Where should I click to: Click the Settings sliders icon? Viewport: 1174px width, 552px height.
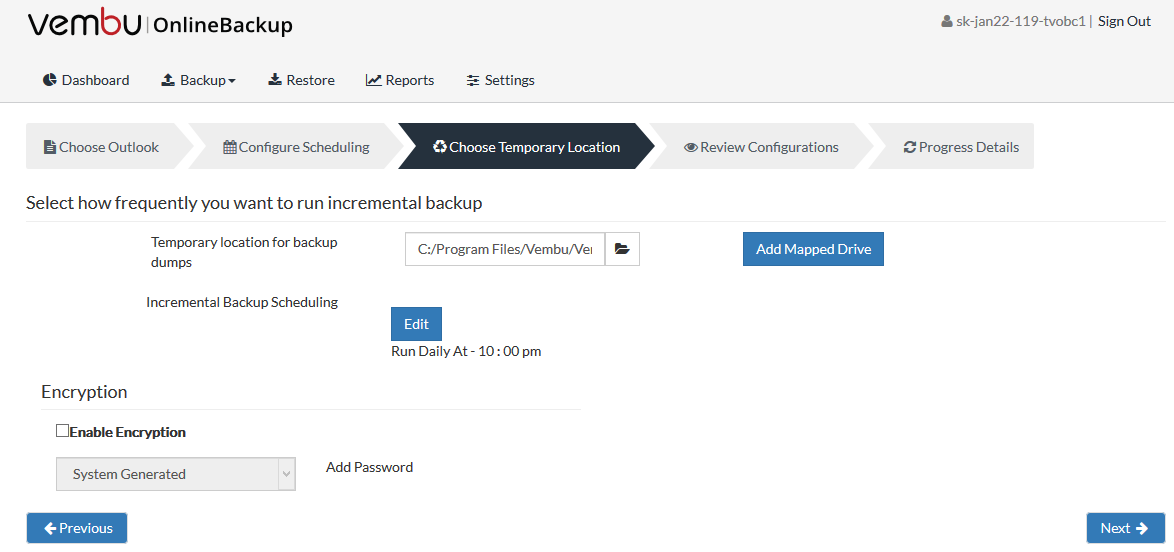tap(472, 80)
